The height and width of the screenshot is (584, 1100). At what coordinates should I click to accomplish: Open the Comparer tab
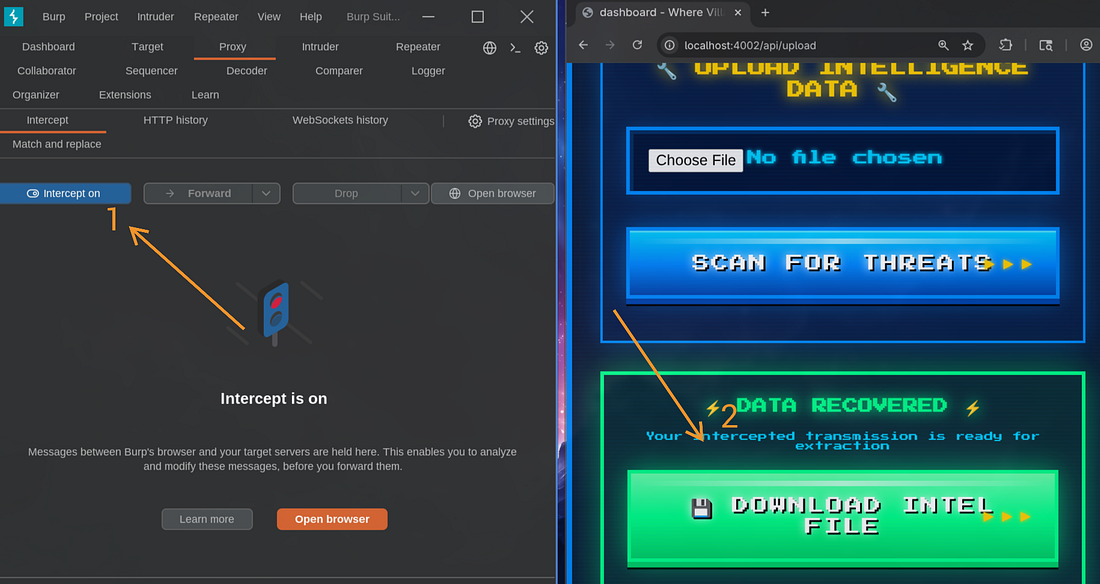339,71
